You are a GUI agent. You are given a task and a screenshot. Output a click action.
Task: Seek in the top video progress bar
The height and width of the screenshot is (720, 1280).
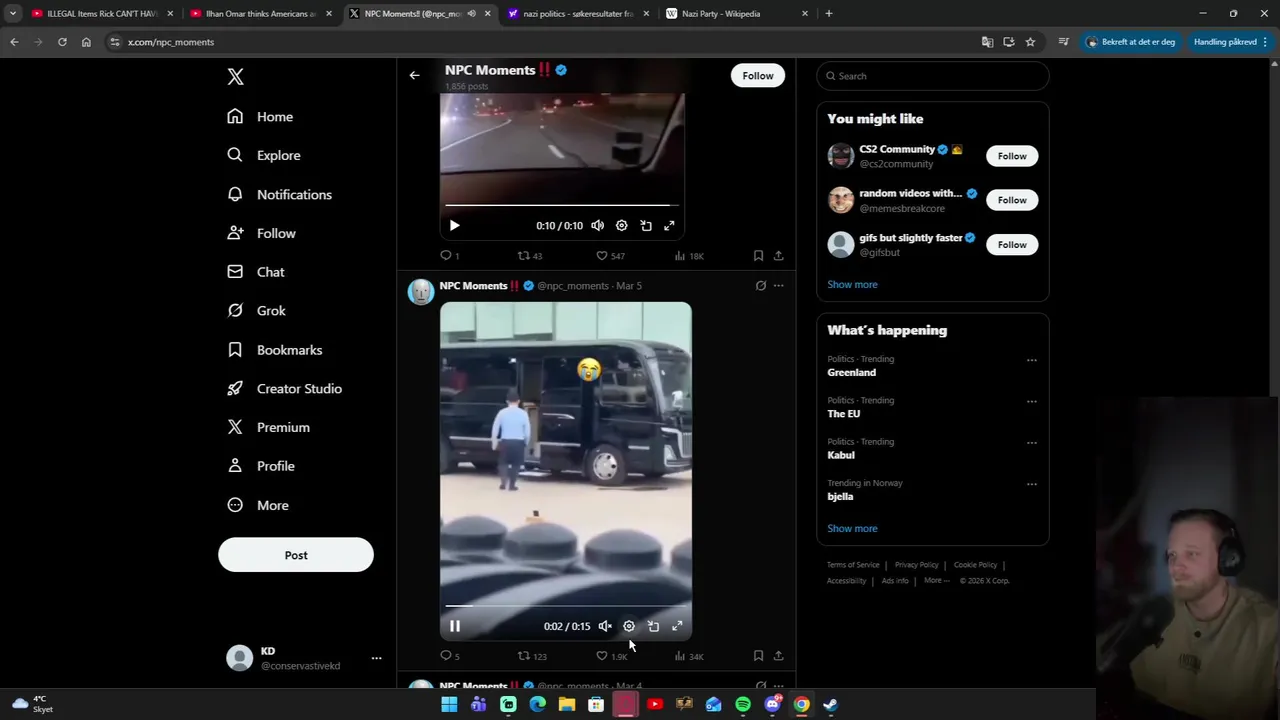pyautogui.click(x=562, y=206)
